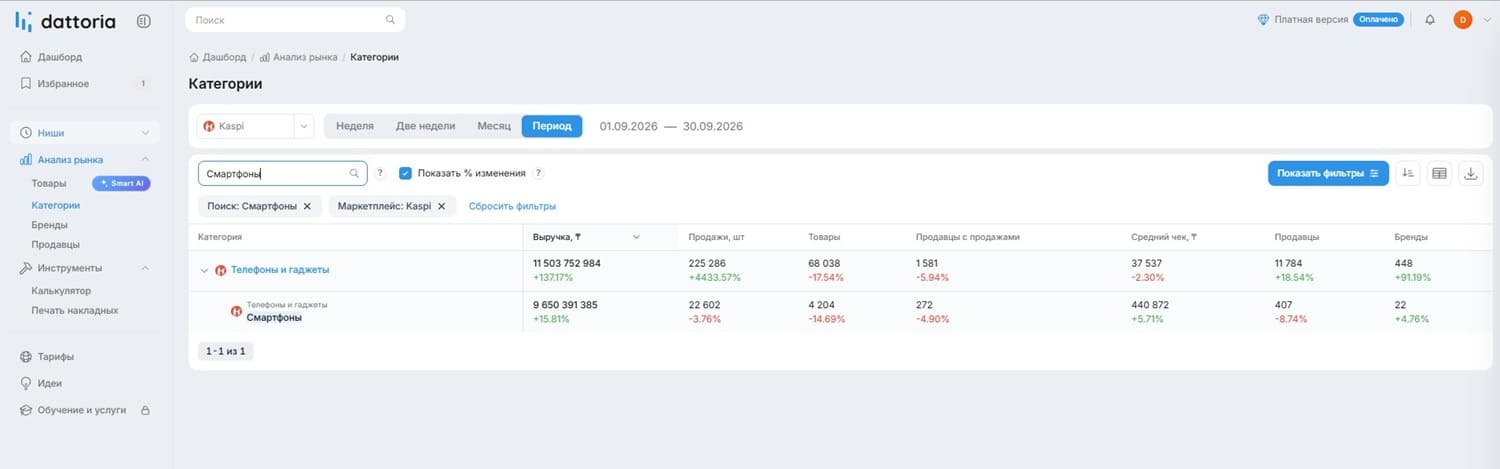Select the Две недели period tab
1500x469 pixels.
(425, 126)
